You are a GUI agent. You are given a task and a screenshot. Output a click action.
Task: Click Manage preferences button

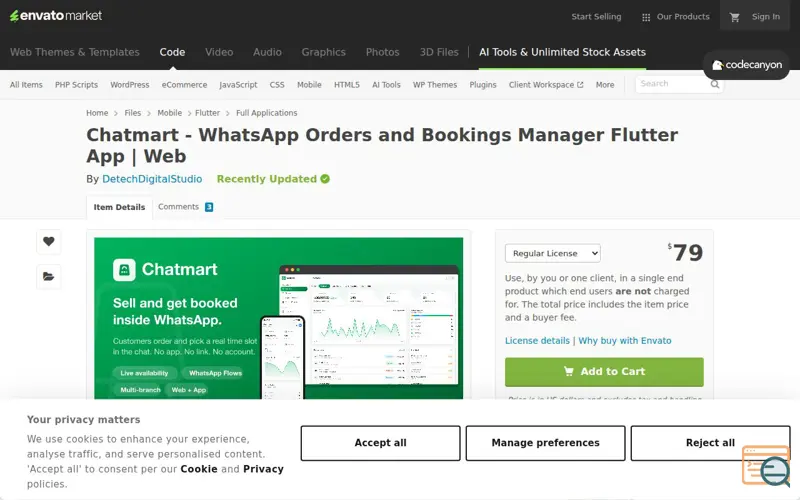coord(545,443)
